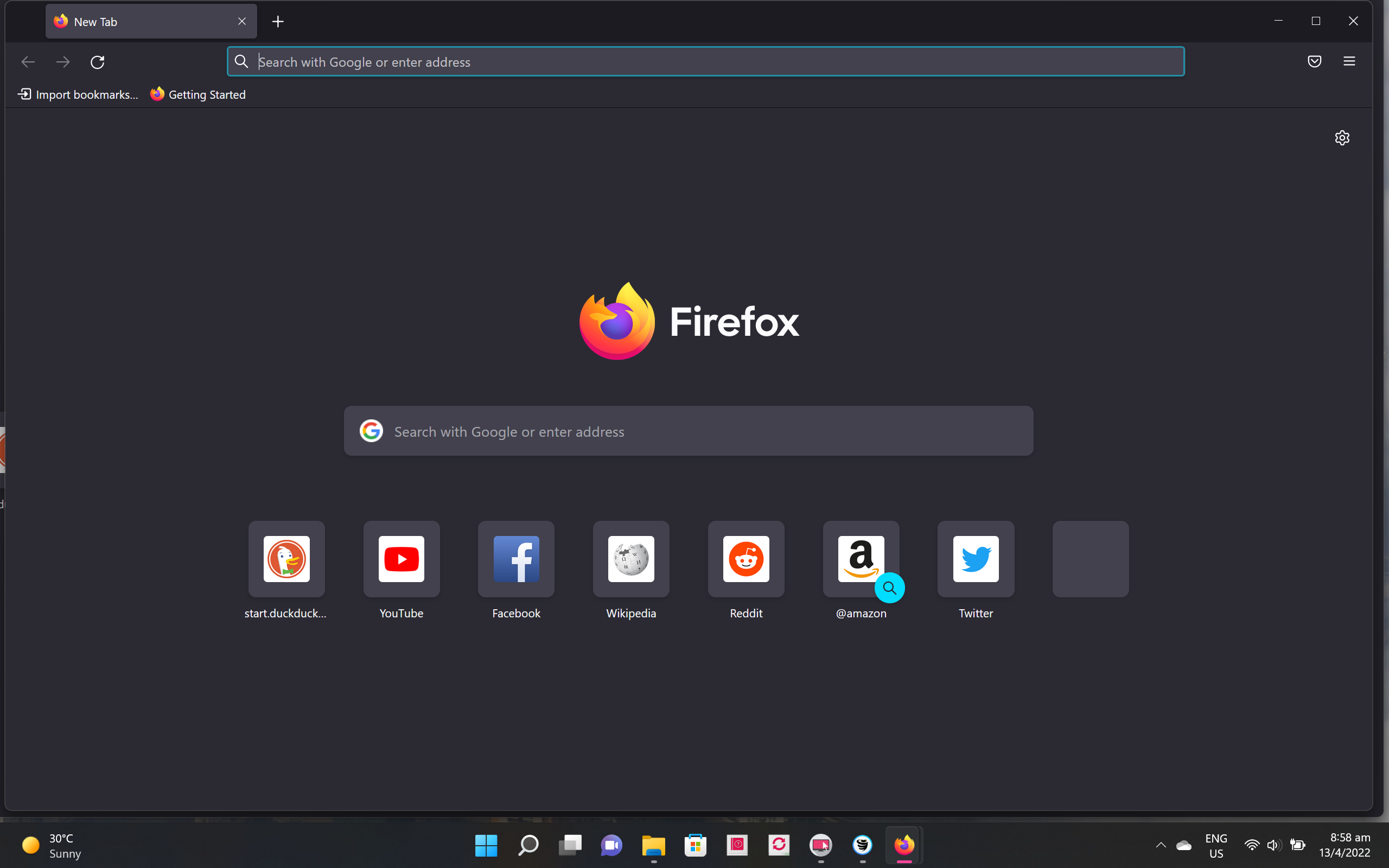
Task: Open the Twitter shortcut tile
Action: click(976, 559)
